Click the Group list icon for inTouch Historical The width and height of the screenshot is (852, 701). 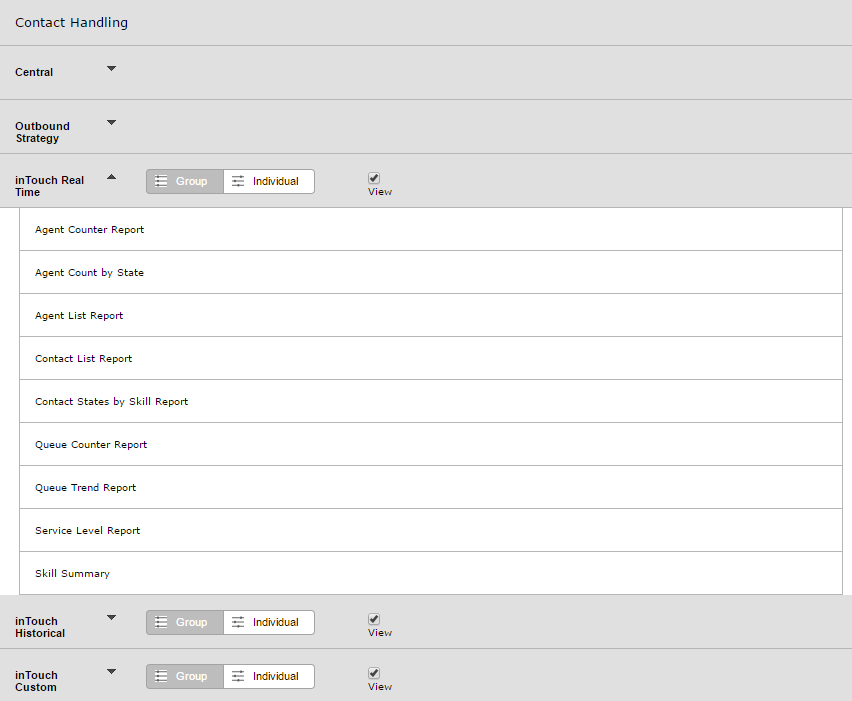161,622
